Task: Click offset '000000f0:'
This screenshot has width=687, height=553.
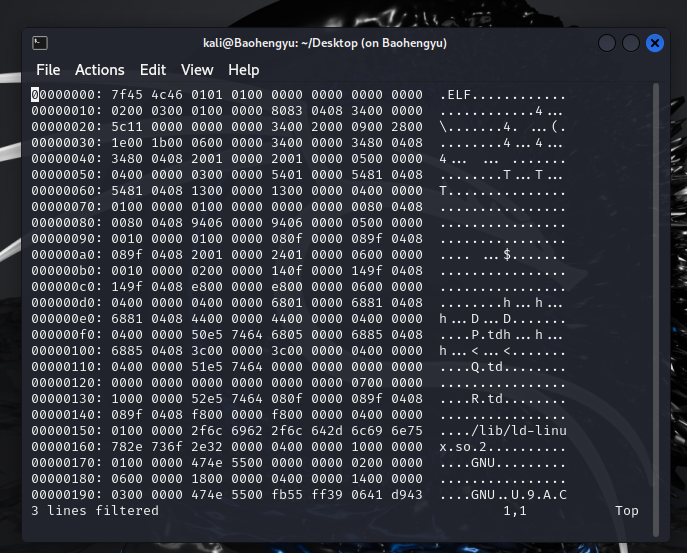Action: point(67,334)
